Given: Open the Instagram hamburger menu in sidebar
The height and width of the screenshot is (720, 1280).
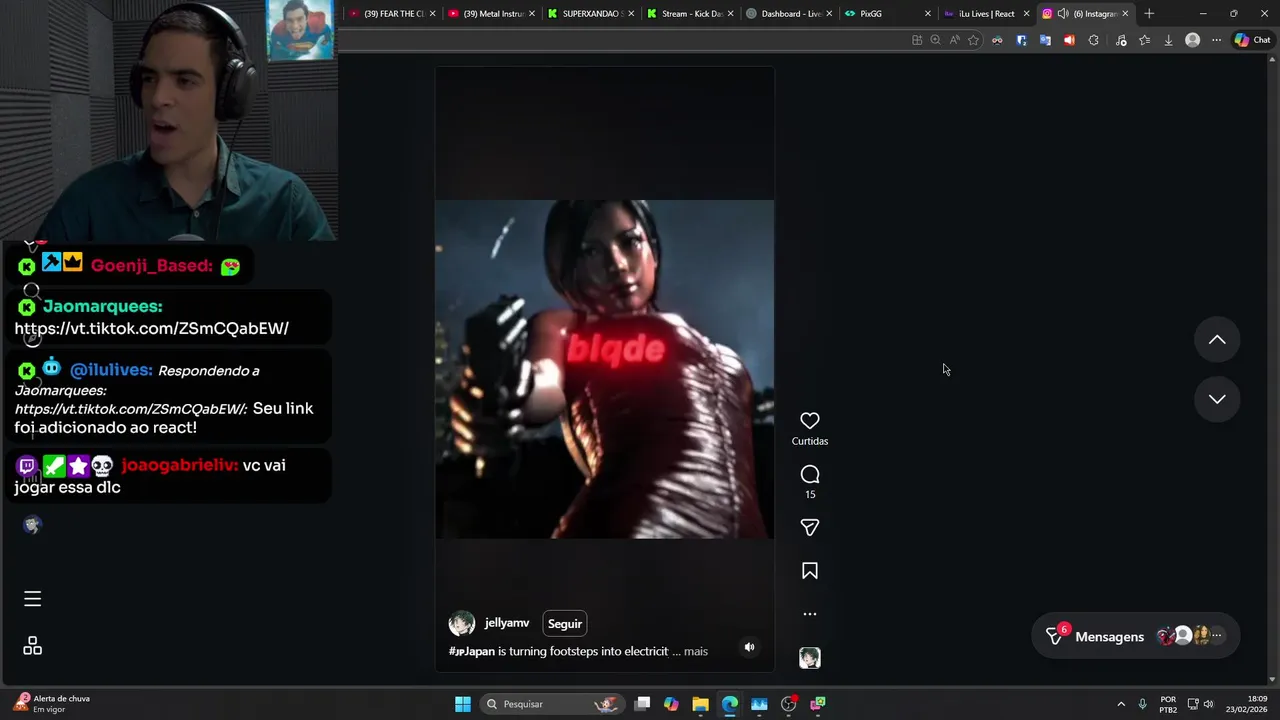Looking at the screenshot, I should 32,599.
